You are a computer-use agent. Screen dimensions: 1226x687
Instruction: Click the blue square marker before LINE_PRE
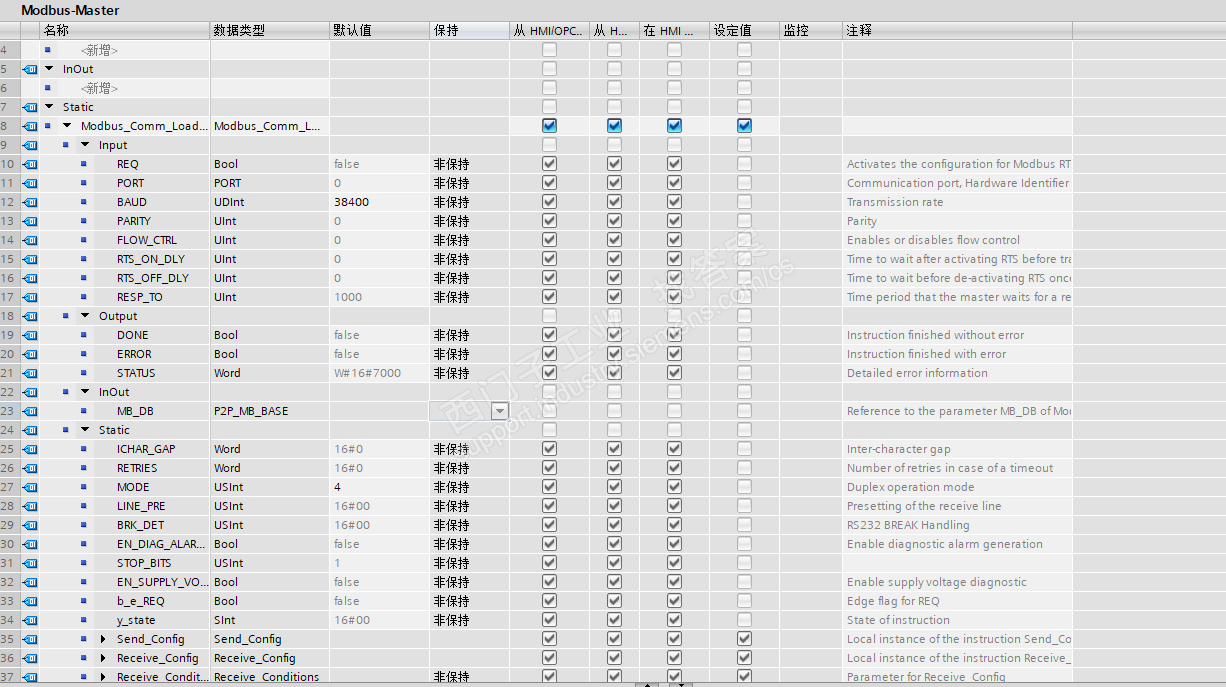[84, 506]
